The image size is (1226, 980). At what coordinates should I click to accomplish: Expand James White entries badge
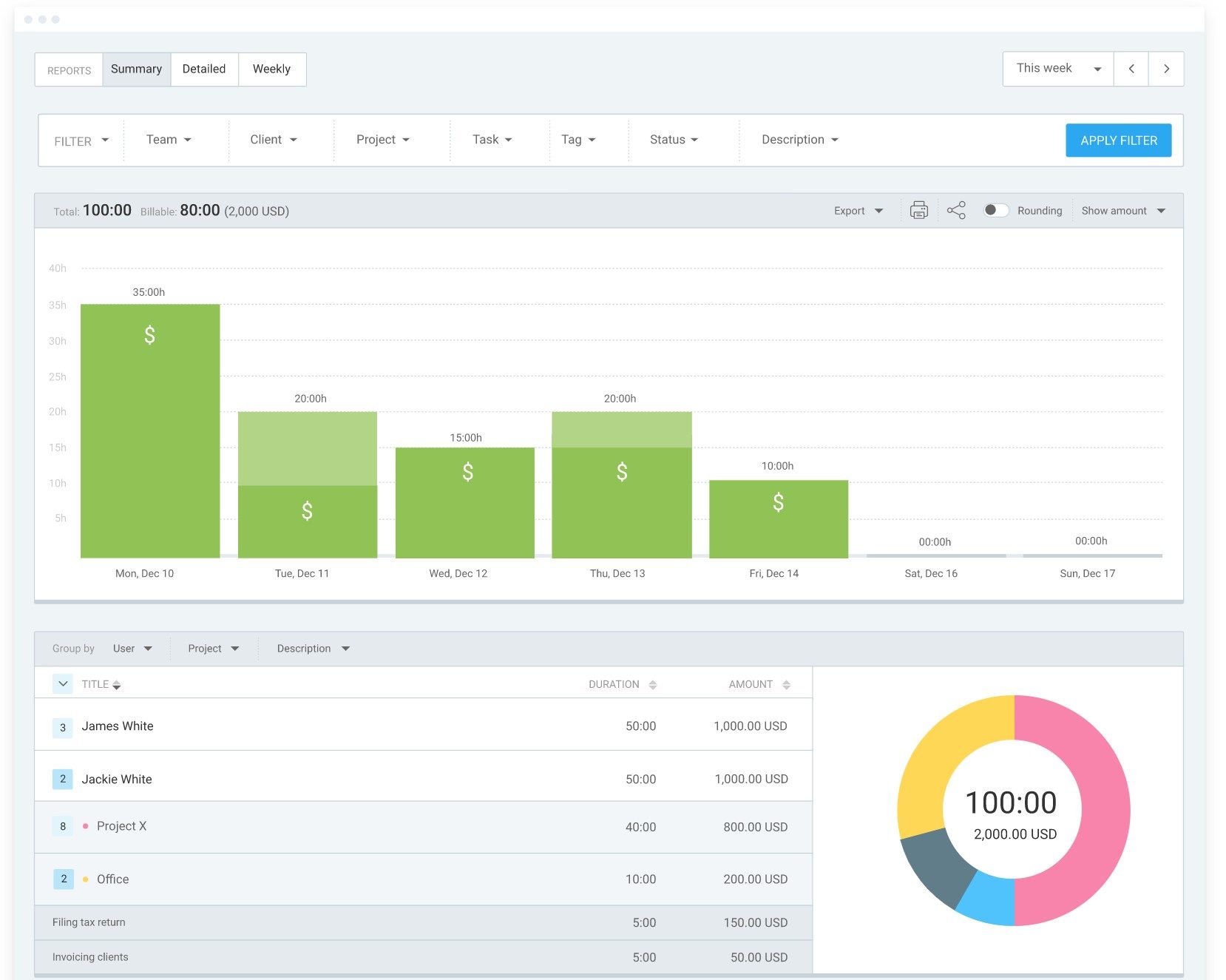pyautogui.click(x=63, y=728)
